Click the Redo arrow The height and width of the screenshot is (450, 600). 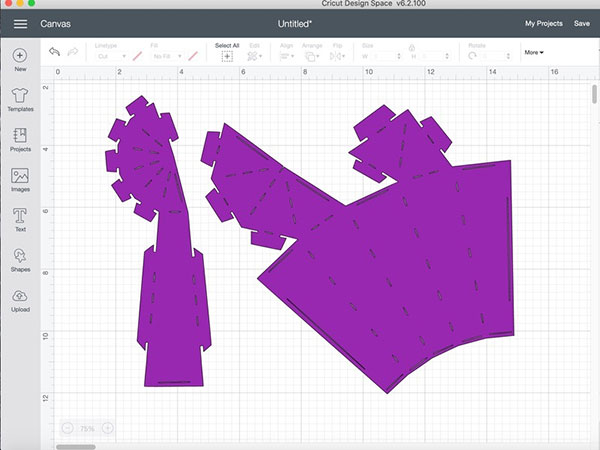(x=72, y=51)
